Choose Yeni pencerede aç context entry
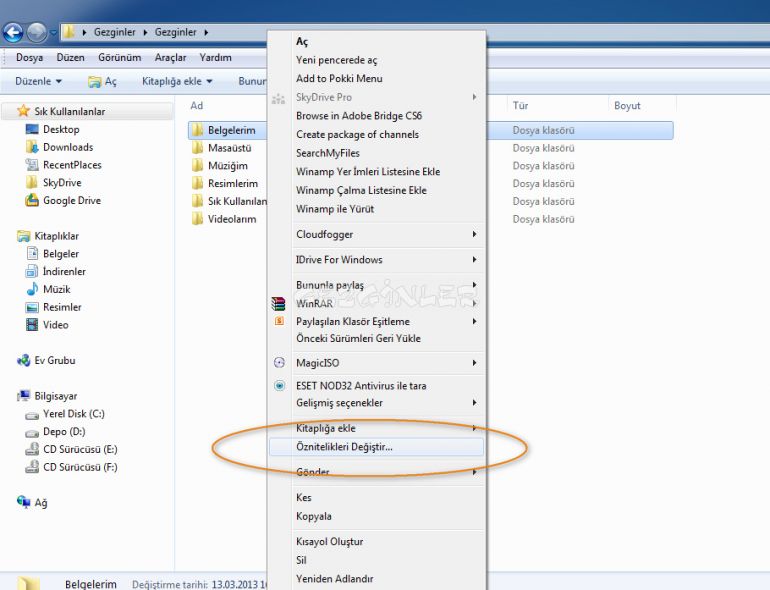 (x=336, y=60)
